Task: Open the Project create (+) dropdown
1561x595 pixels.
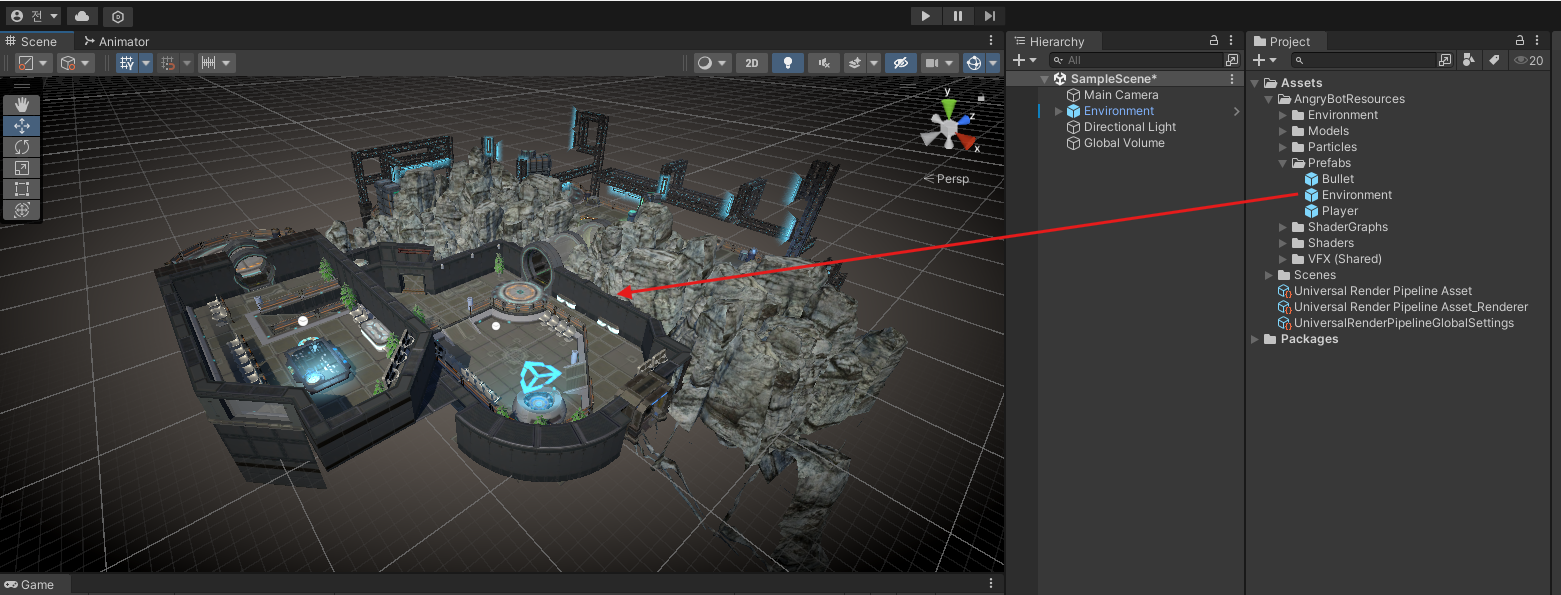Action: tap(1265, 60)
